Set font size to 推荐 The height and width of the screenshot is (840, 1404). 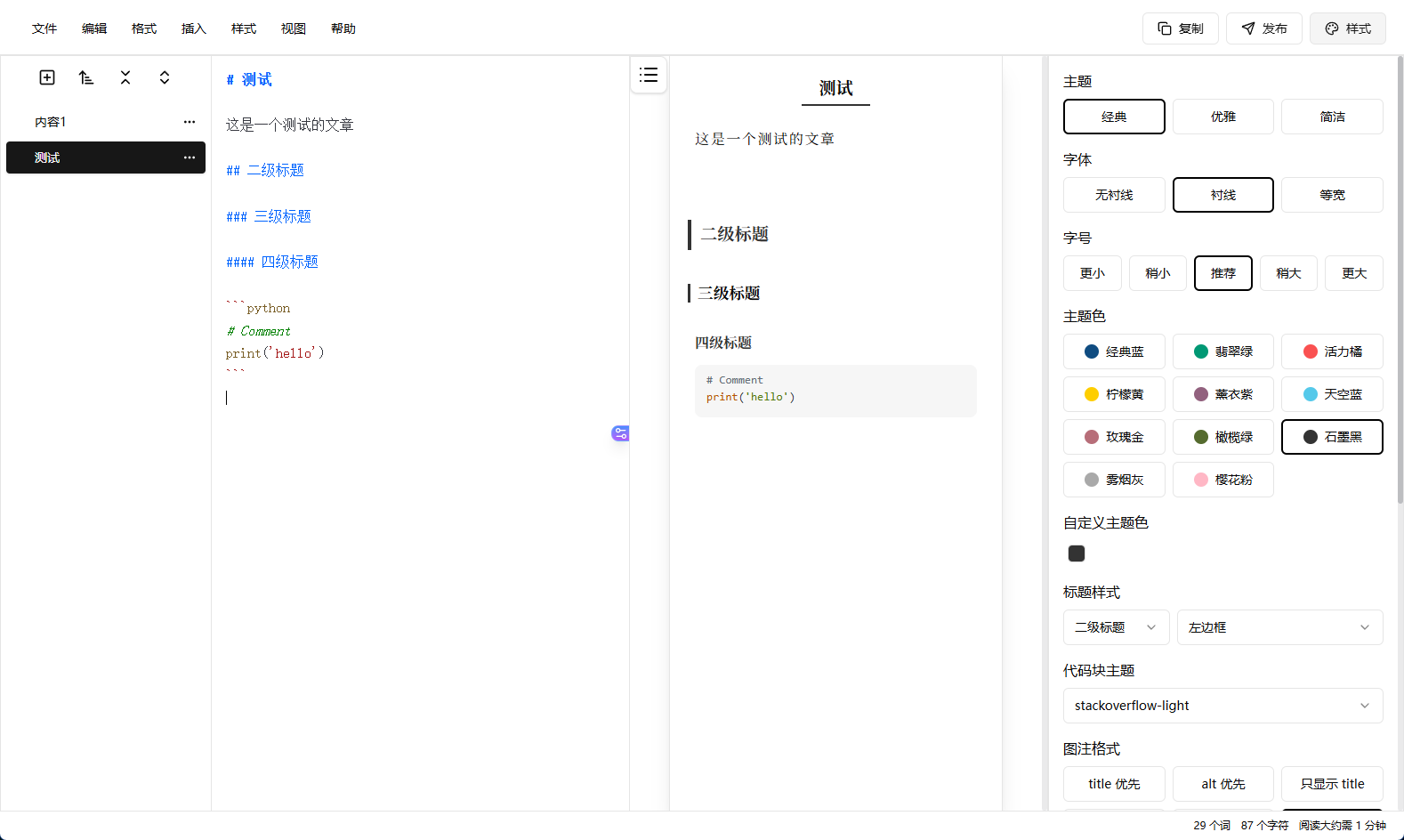[x=1223, y=273]
